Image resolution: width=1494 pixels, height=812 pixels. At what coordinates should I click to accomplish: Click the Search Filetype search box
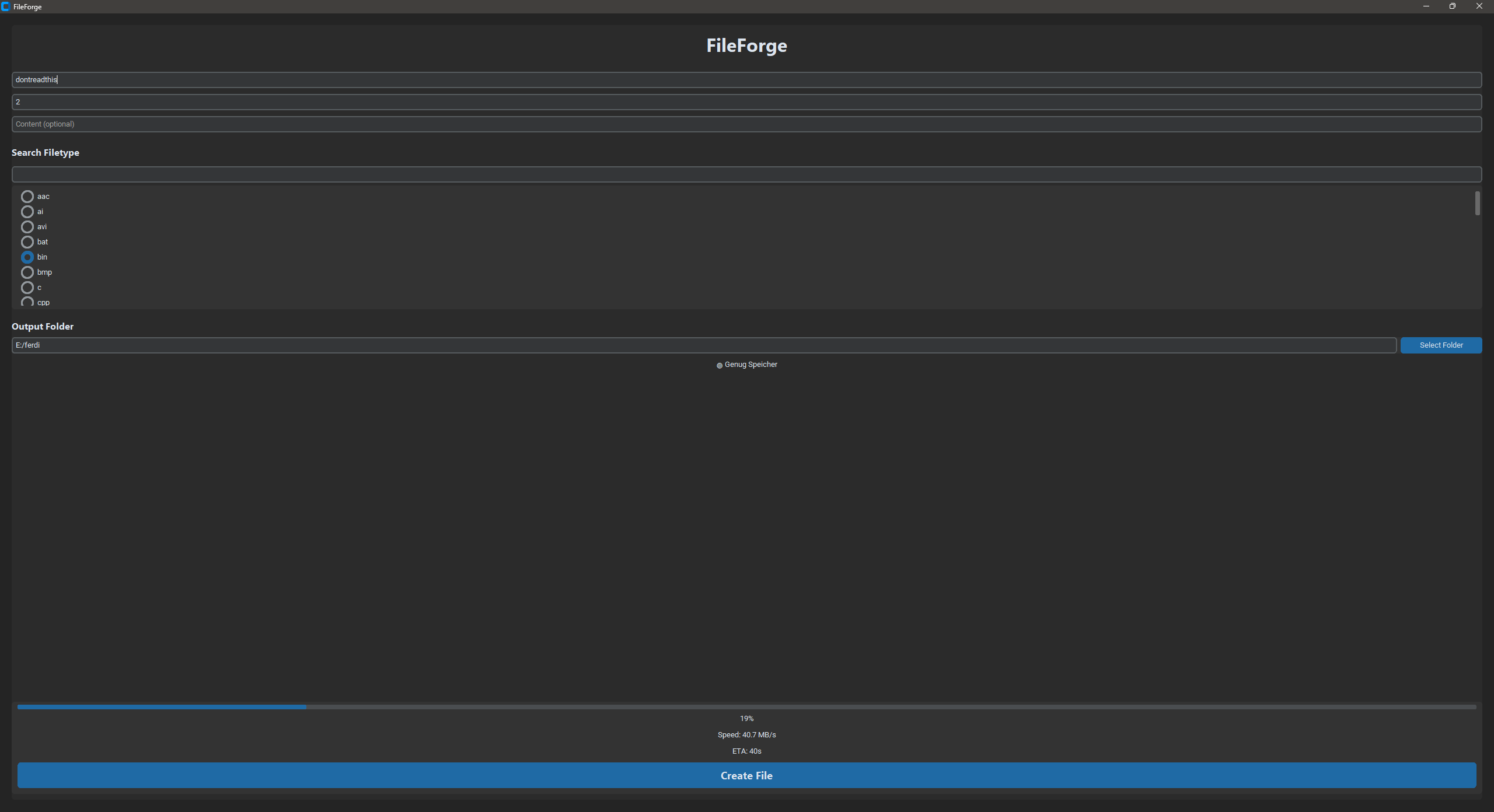pyautogui.click(x=746, y=174)
